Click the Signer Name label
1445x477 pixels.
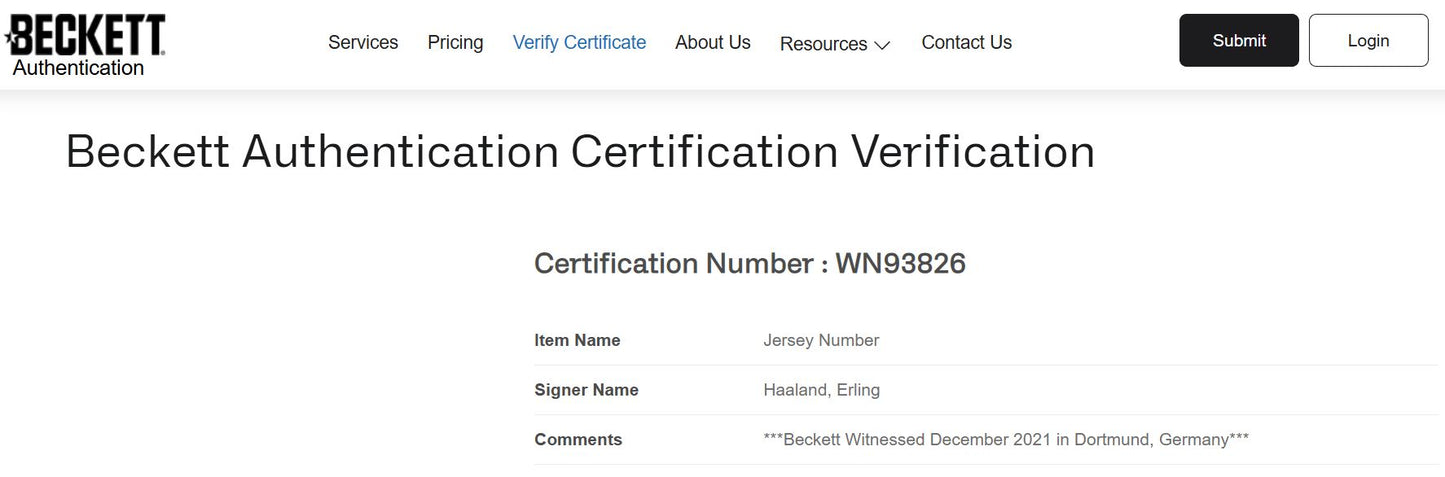[x=586, y=390]
